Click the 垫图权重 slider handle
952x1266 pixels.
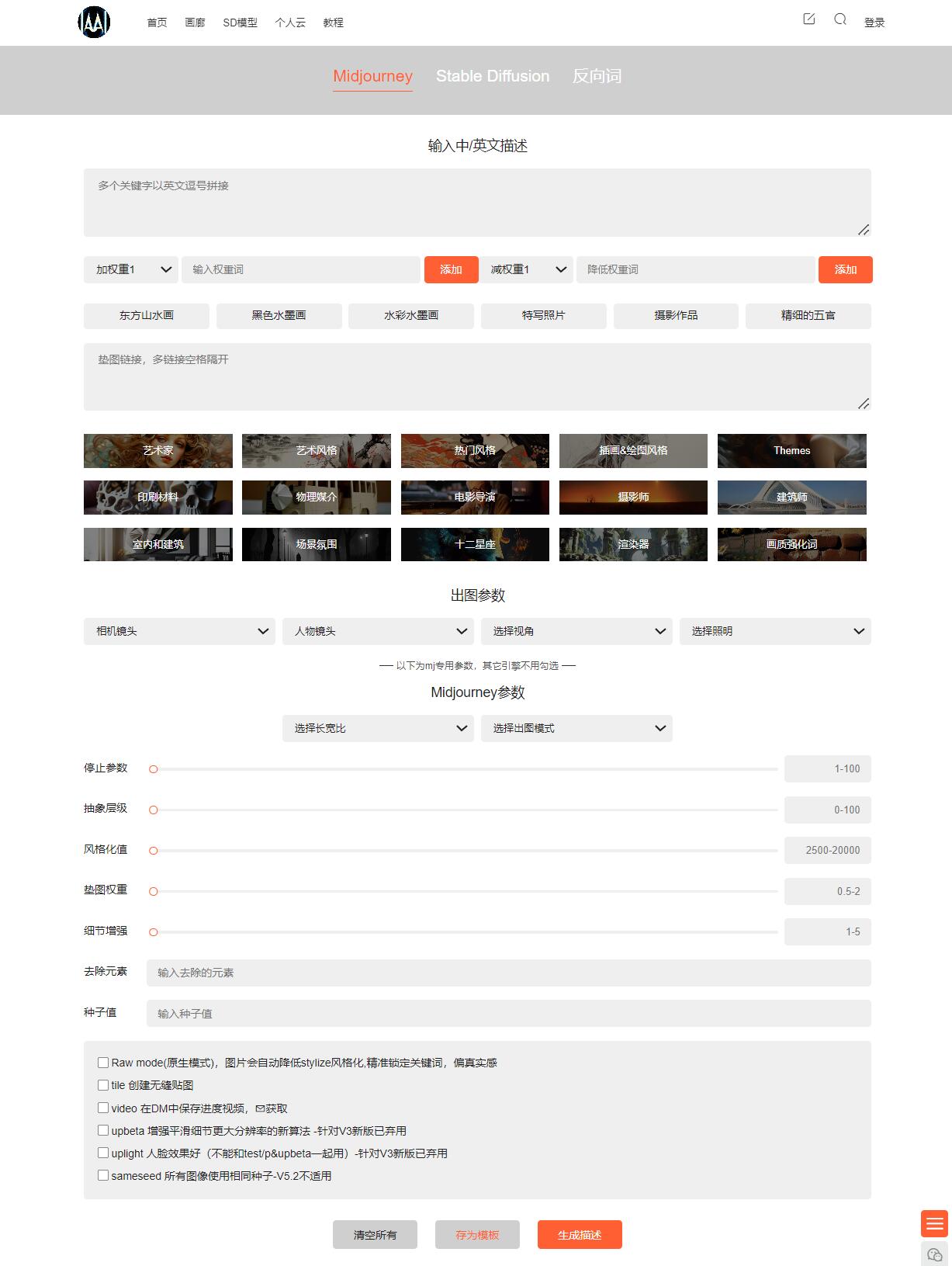[154, 891]
